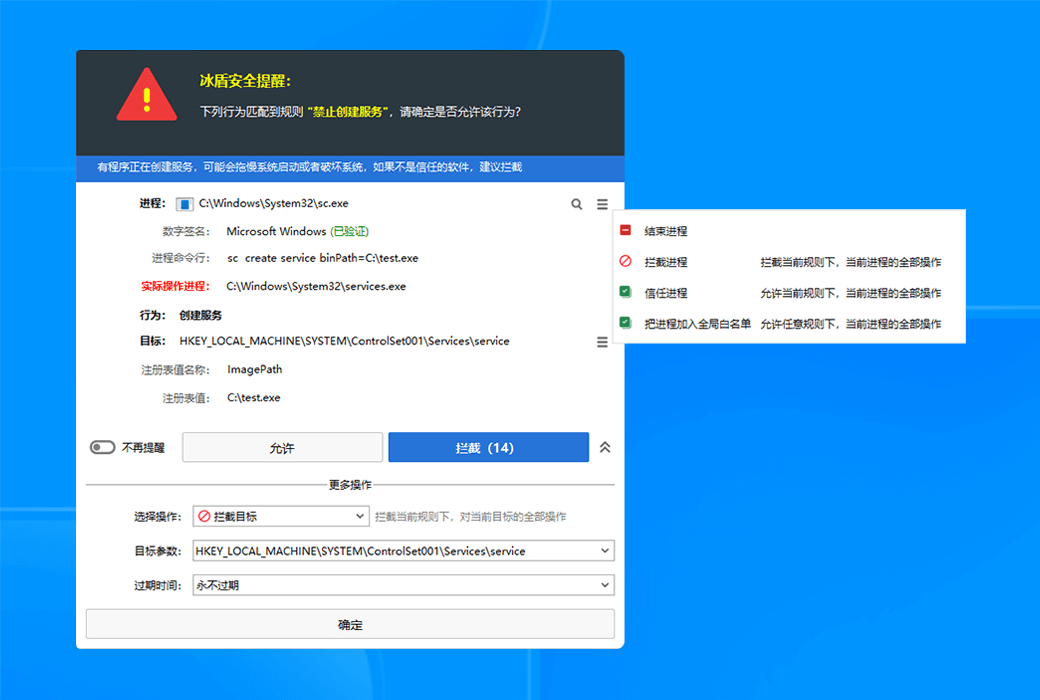The height and width of the screenshot is (700, 1040).
Task: Click the 允许 button
Action: 283,448
